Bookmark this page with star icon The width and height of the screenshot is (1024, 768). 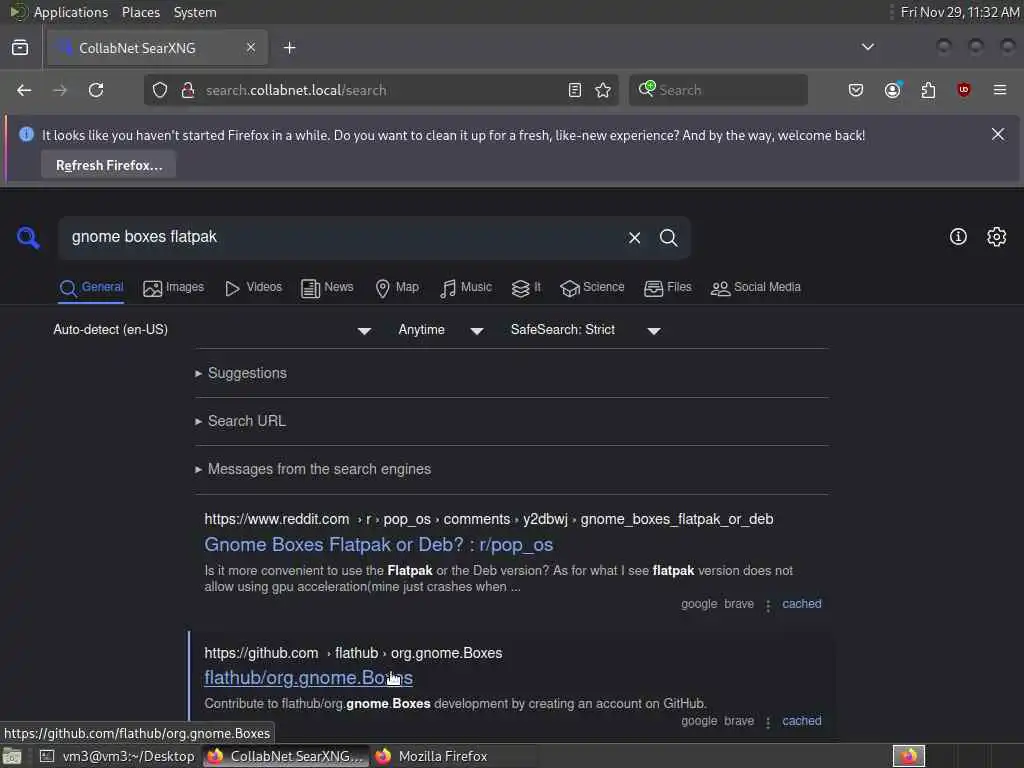(x=603, y=90)
